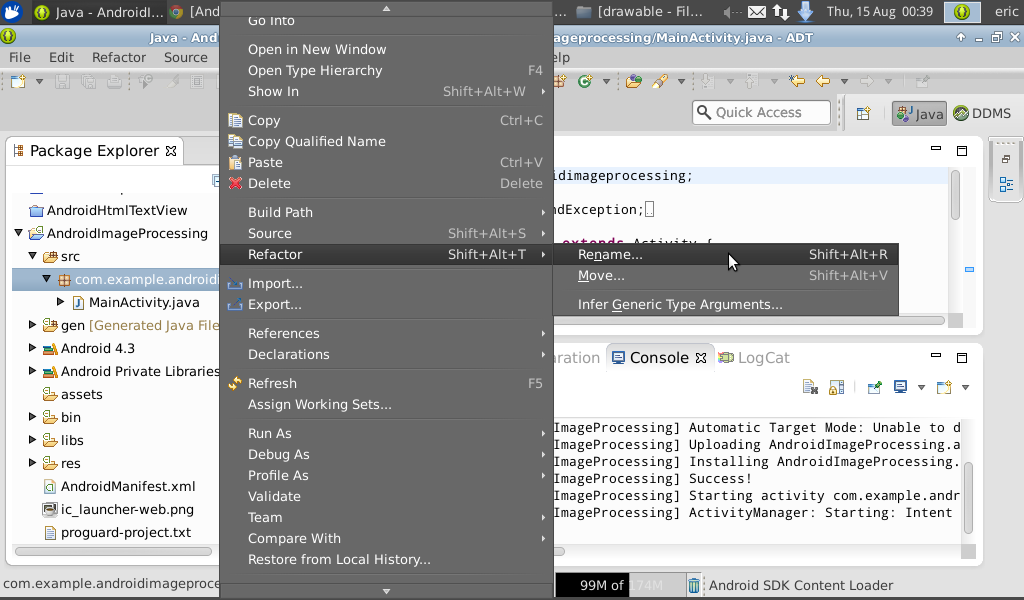The height and width of the screenshot is (600, 1024).
Task: Select Copy Qualified Name entry
Action: click(x=387, y=141)
